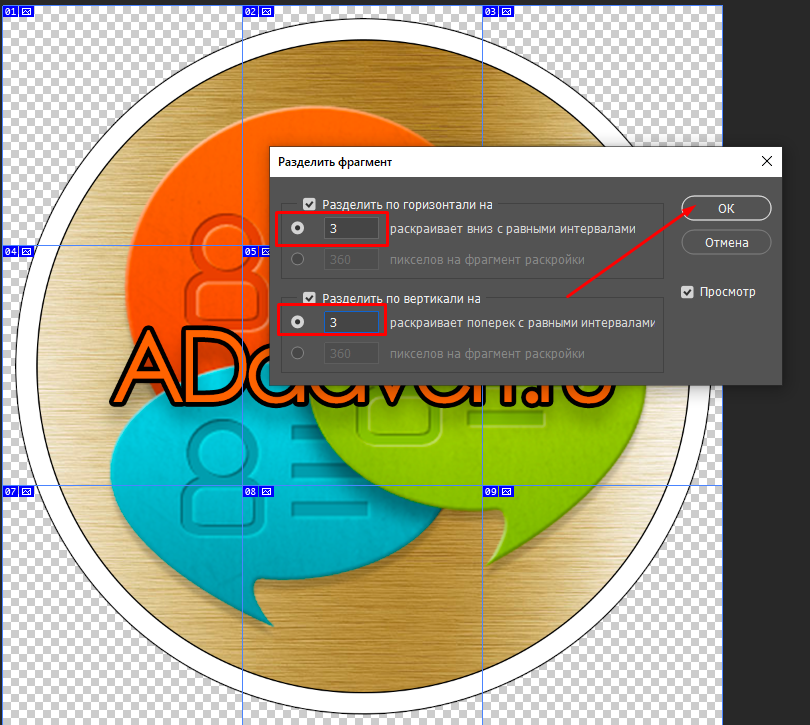Click slice 07 number badge
The image size is (810, 725).
click(10, 491)
